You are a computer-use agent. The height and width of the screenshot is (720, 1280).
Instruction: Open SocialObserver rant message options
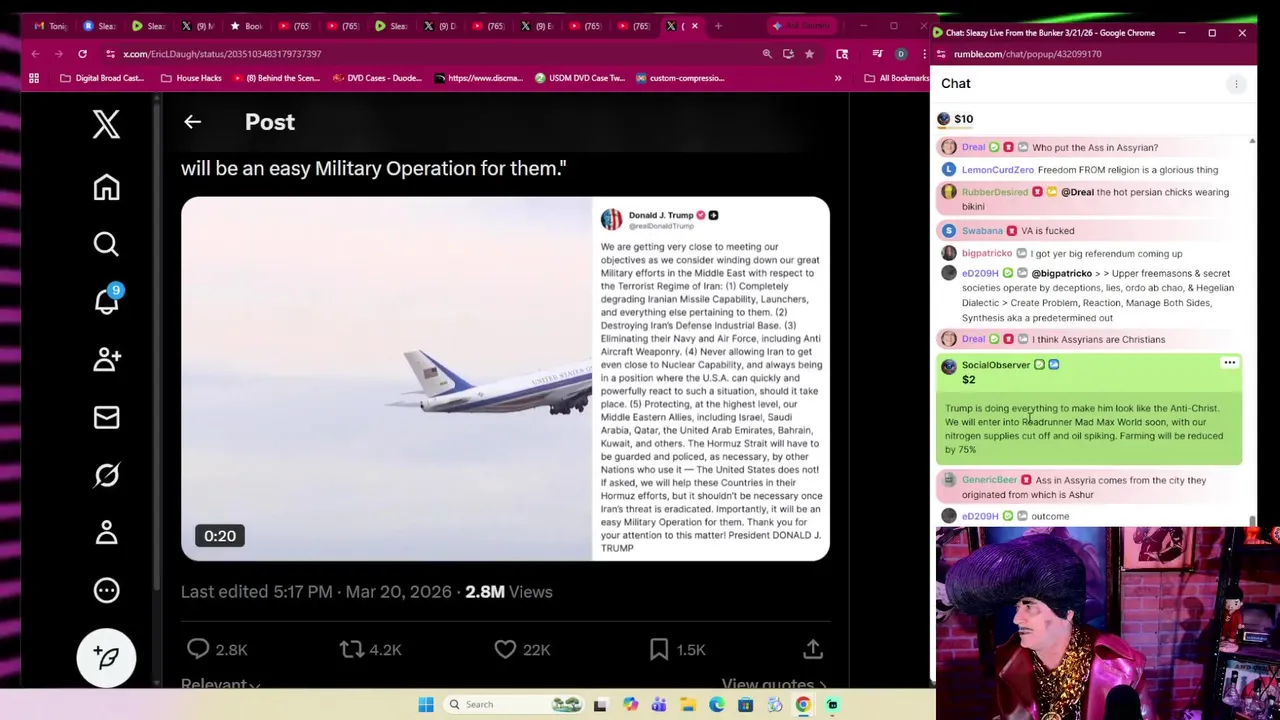point(1229,364)
